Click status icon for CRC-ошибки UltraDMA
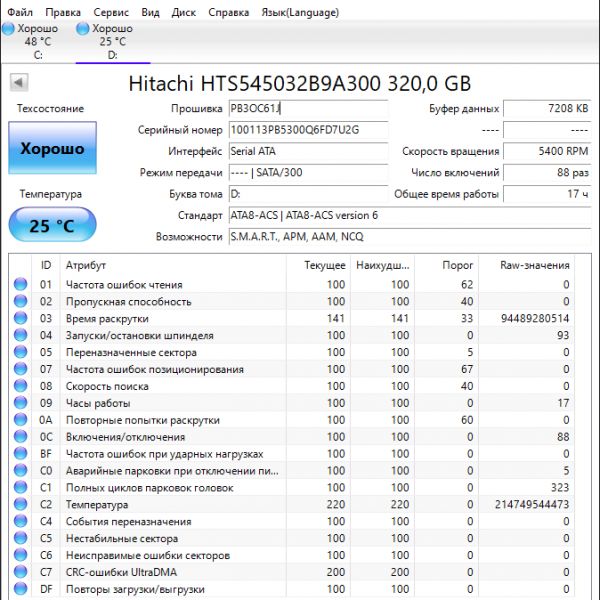Image resolution: width=600 pixels, height=600 pixels. point(20,572)
